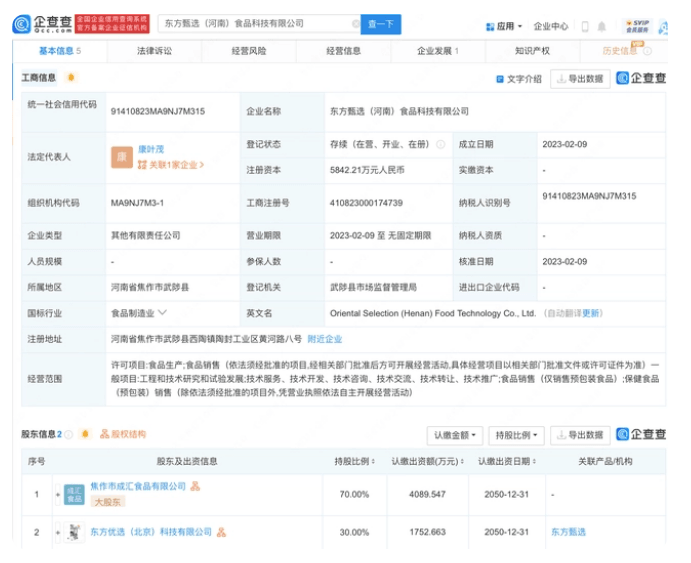Click equity icon after 东方优选（北京）科技有限公司
The width and height of the screenshot is (691, 563).
coord(221,533)
